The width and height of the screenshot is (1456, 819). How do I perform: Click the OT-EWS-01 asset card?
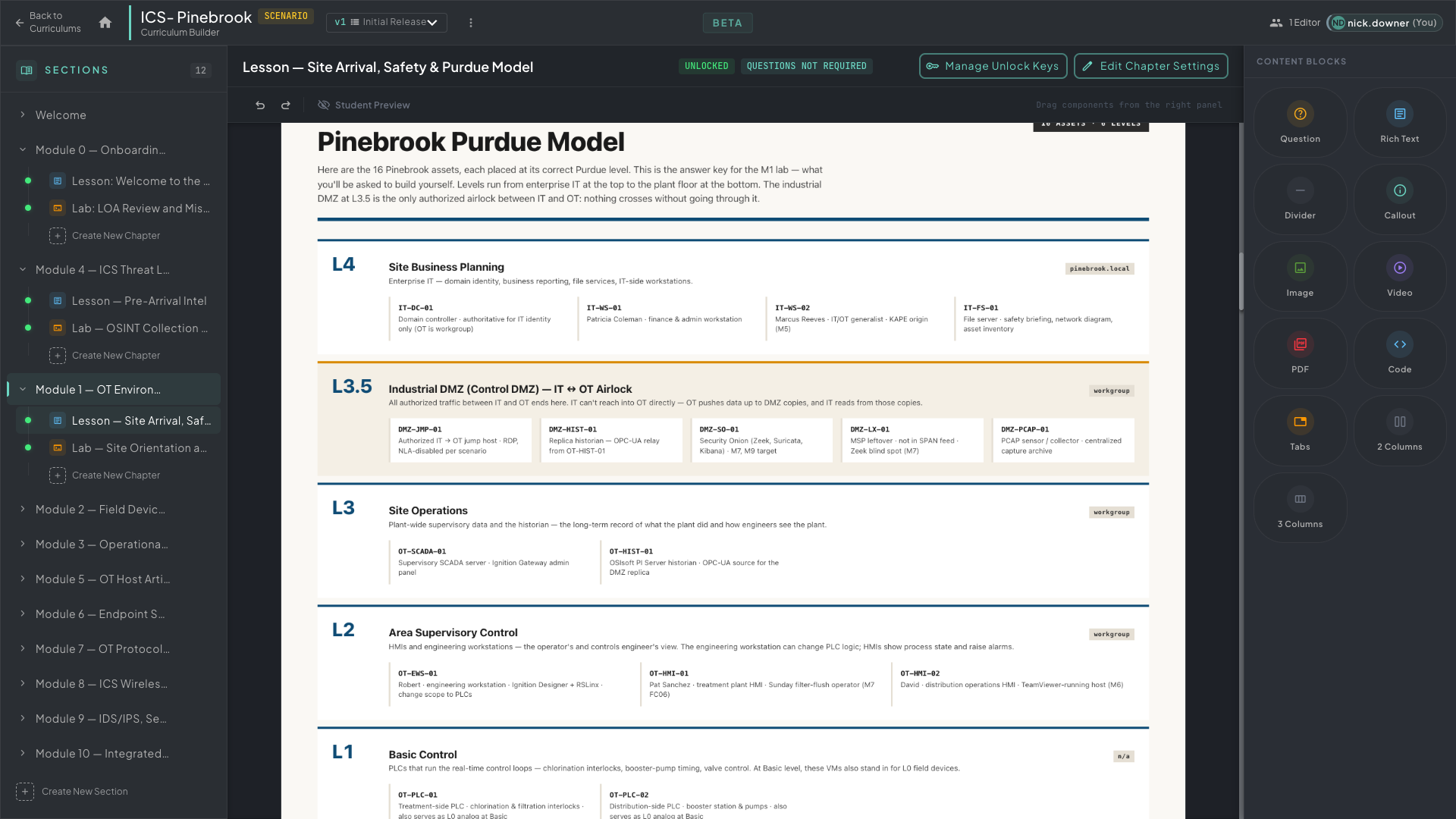[x=512, y=684]
